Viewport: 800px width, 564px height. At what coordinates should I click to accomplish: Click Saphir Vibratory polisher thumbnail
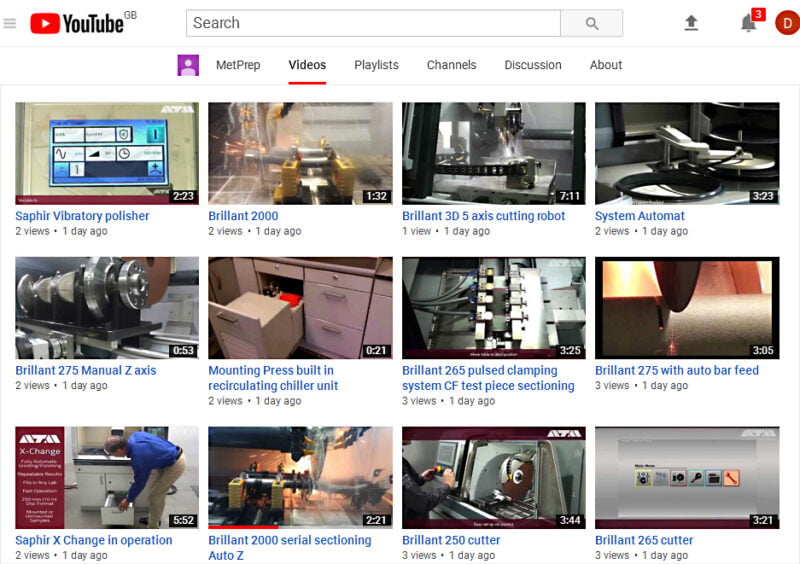pyautogui.click(x=107, y=153)
